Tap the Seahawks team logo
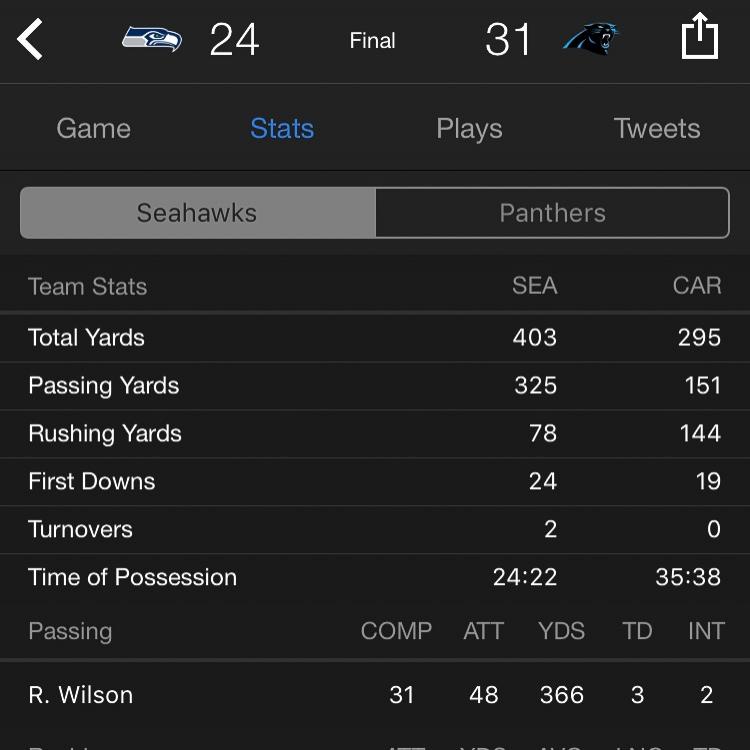This screenshot has height=750, width=750. click(x=152, y=39)
